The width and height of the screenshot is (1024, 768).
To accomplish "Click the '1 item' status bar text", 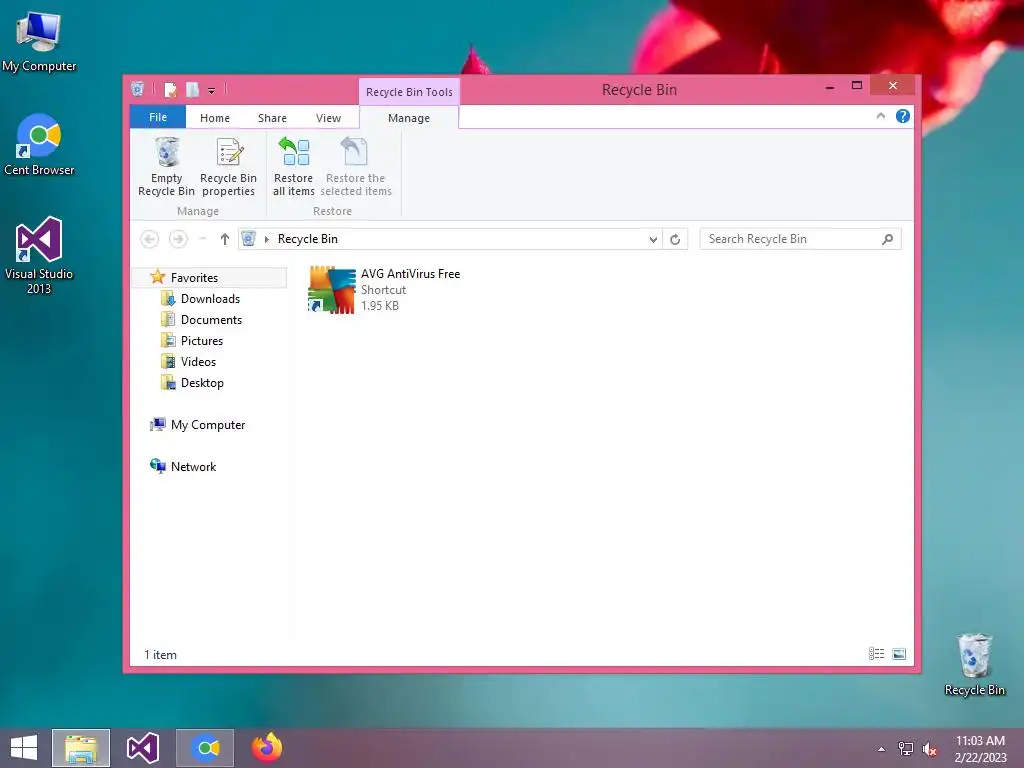I will pyautogui.click(x=161, y=654).
